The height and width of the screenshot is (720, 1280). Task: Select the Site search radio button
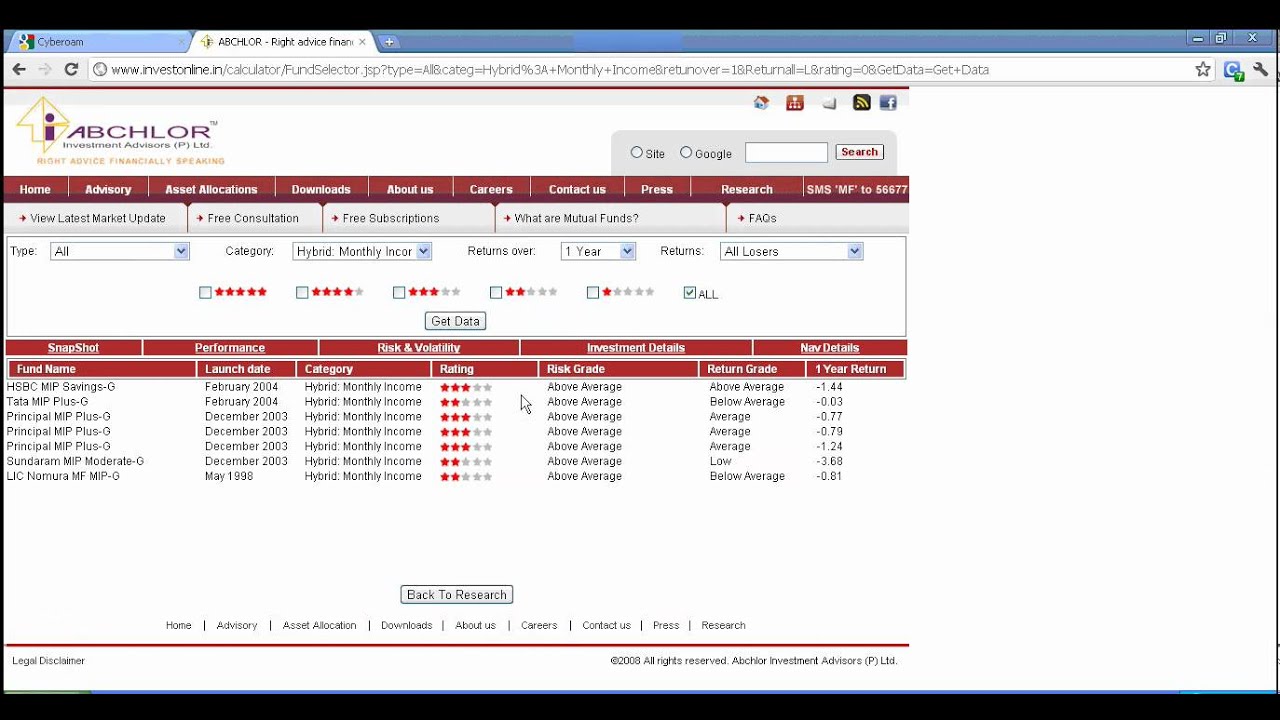pos(637,152)
